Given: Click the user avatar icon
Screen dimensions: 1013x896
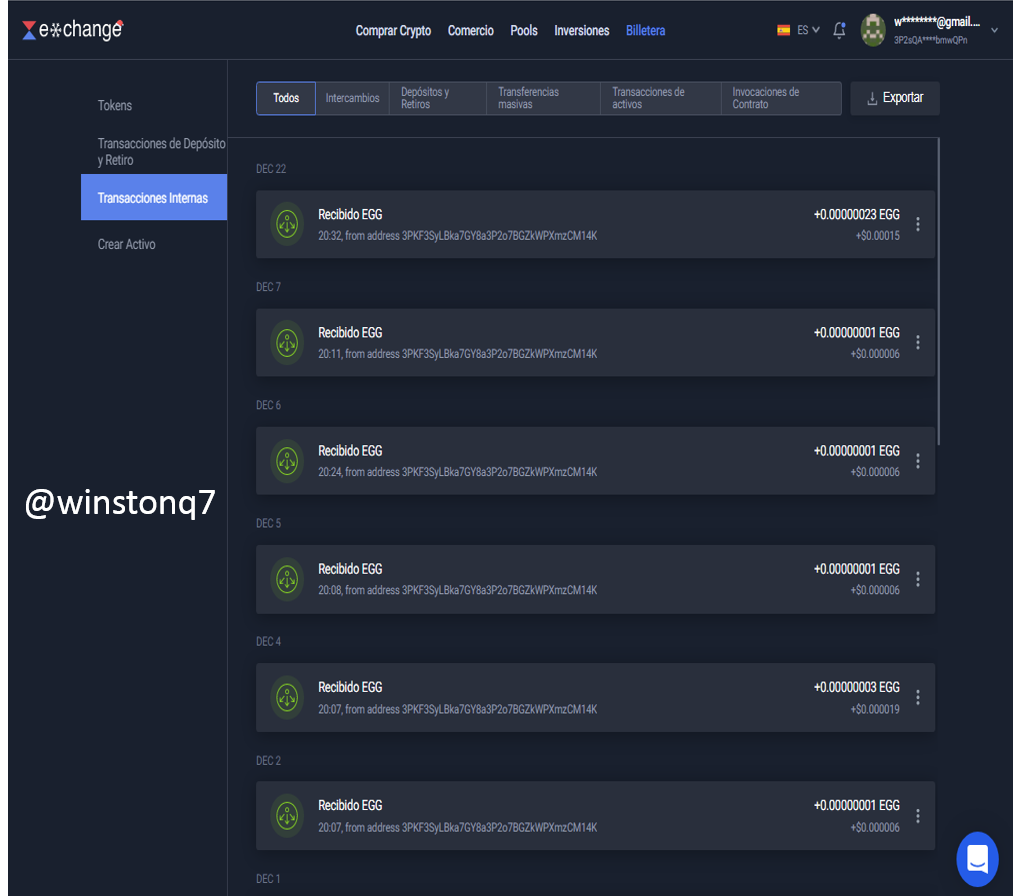Looking at the screenshot, I should point(873,30).
